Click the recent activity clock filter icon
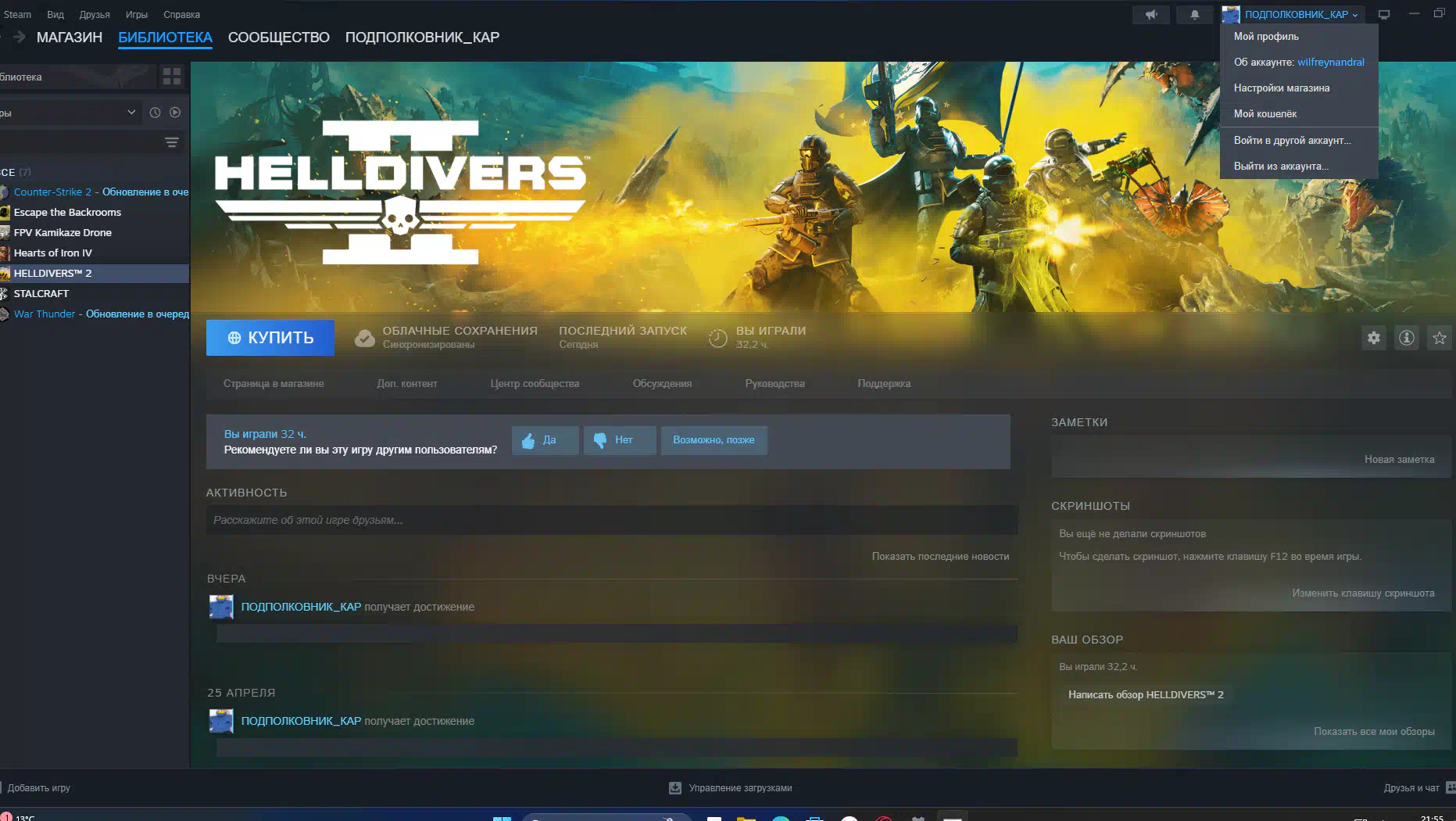 pos(155,113)
